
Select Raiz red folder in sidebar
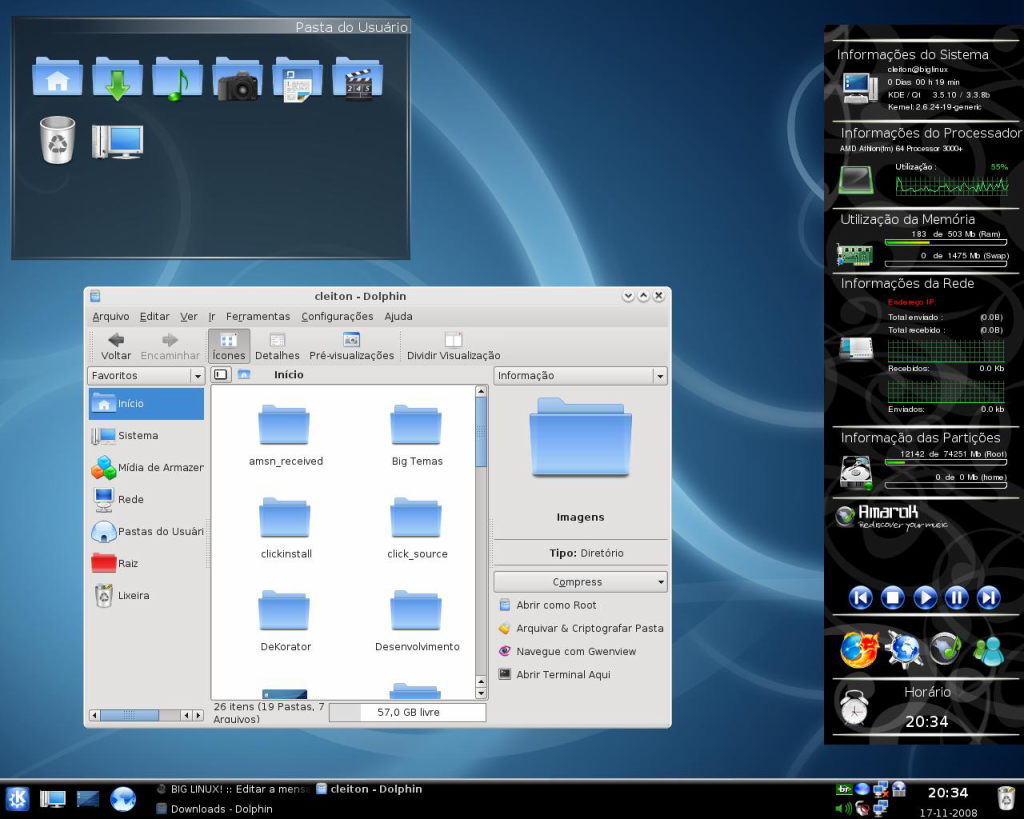click(146, 563)
